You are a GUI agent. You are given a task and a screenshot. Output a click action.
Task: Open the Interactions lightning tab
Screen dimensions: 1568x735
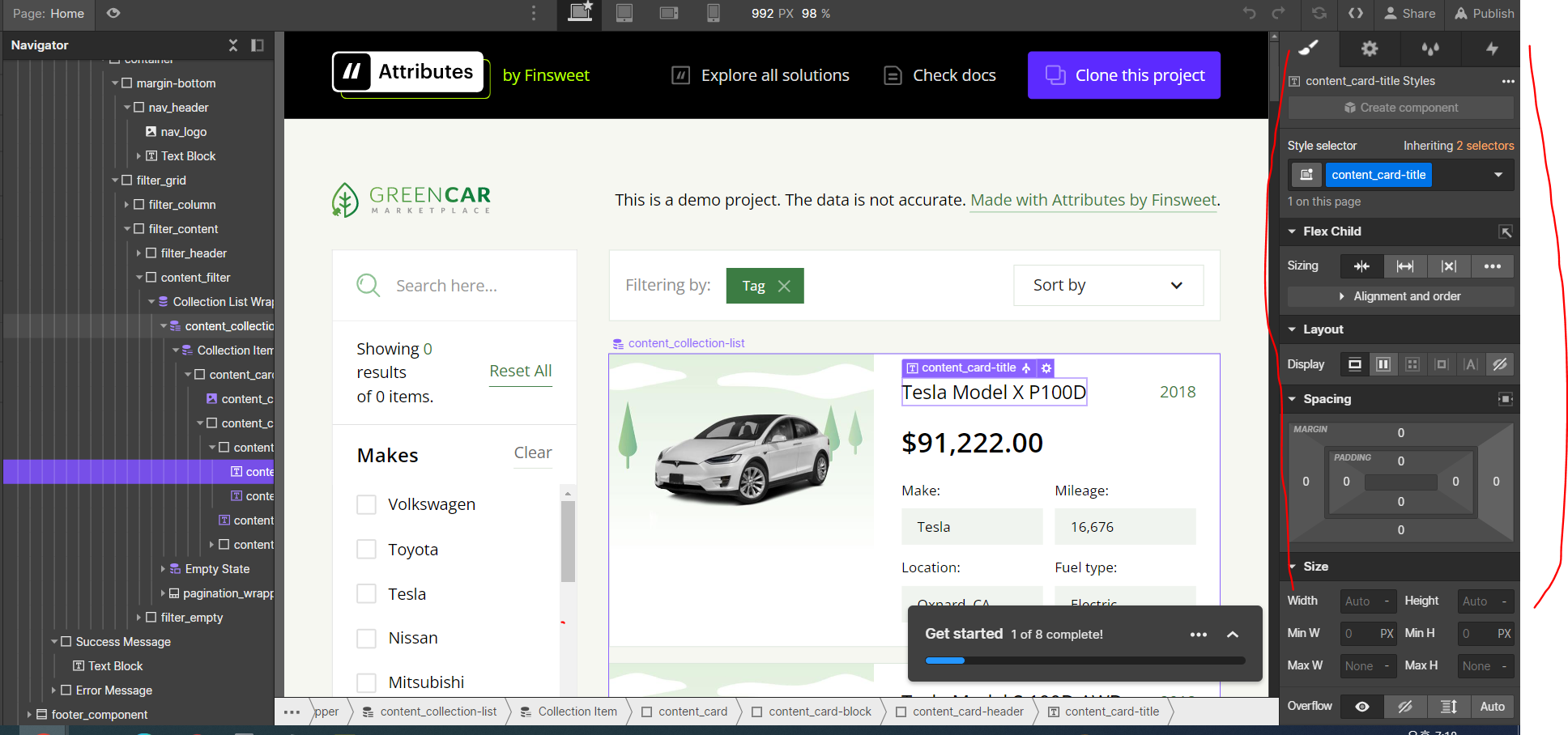tap(1491, 49)
